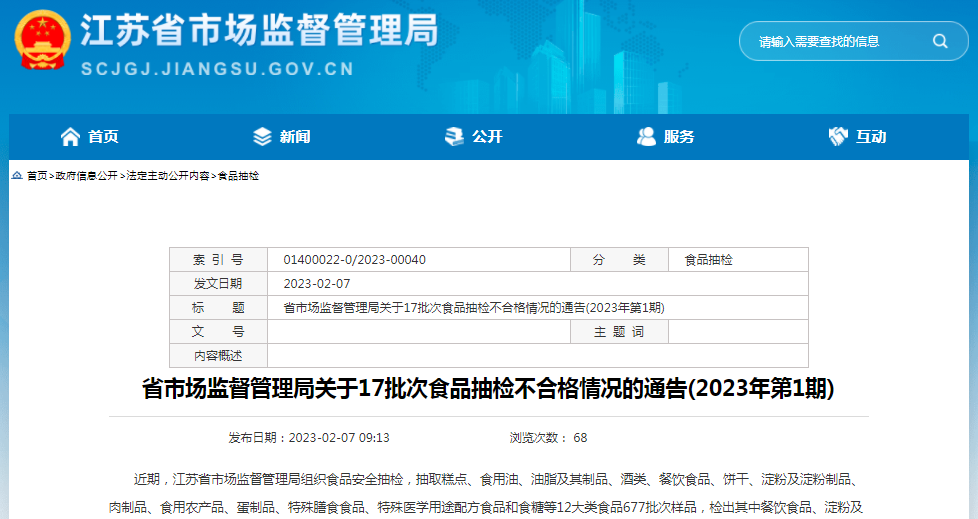Open the 政府信息公开 breadcrumb link
Viewport: 978px width, 519px height.
tap(86, 176)
